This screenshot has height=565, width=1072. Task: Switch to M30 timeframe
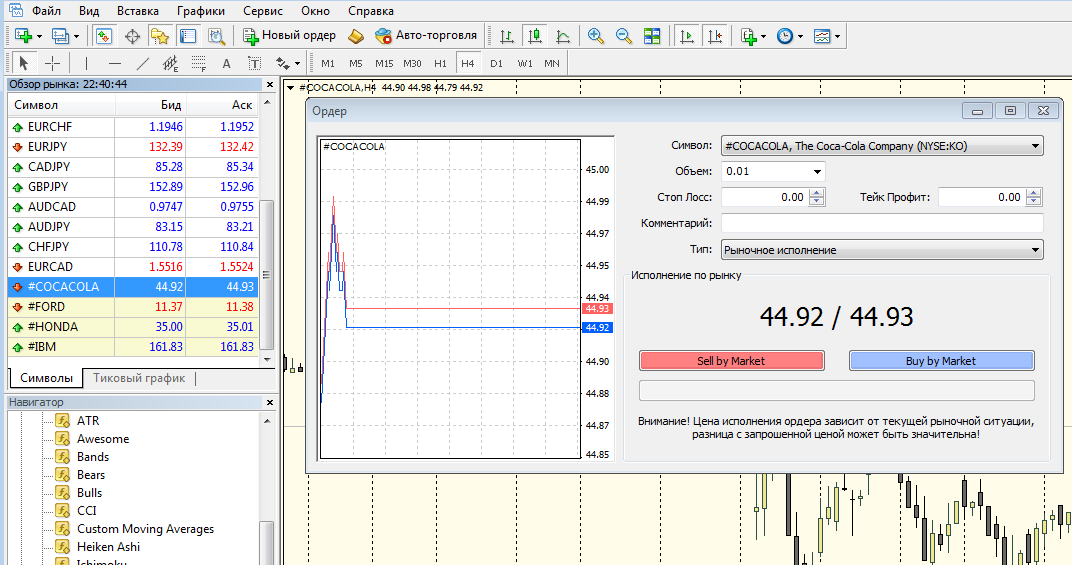coord(412,64)
